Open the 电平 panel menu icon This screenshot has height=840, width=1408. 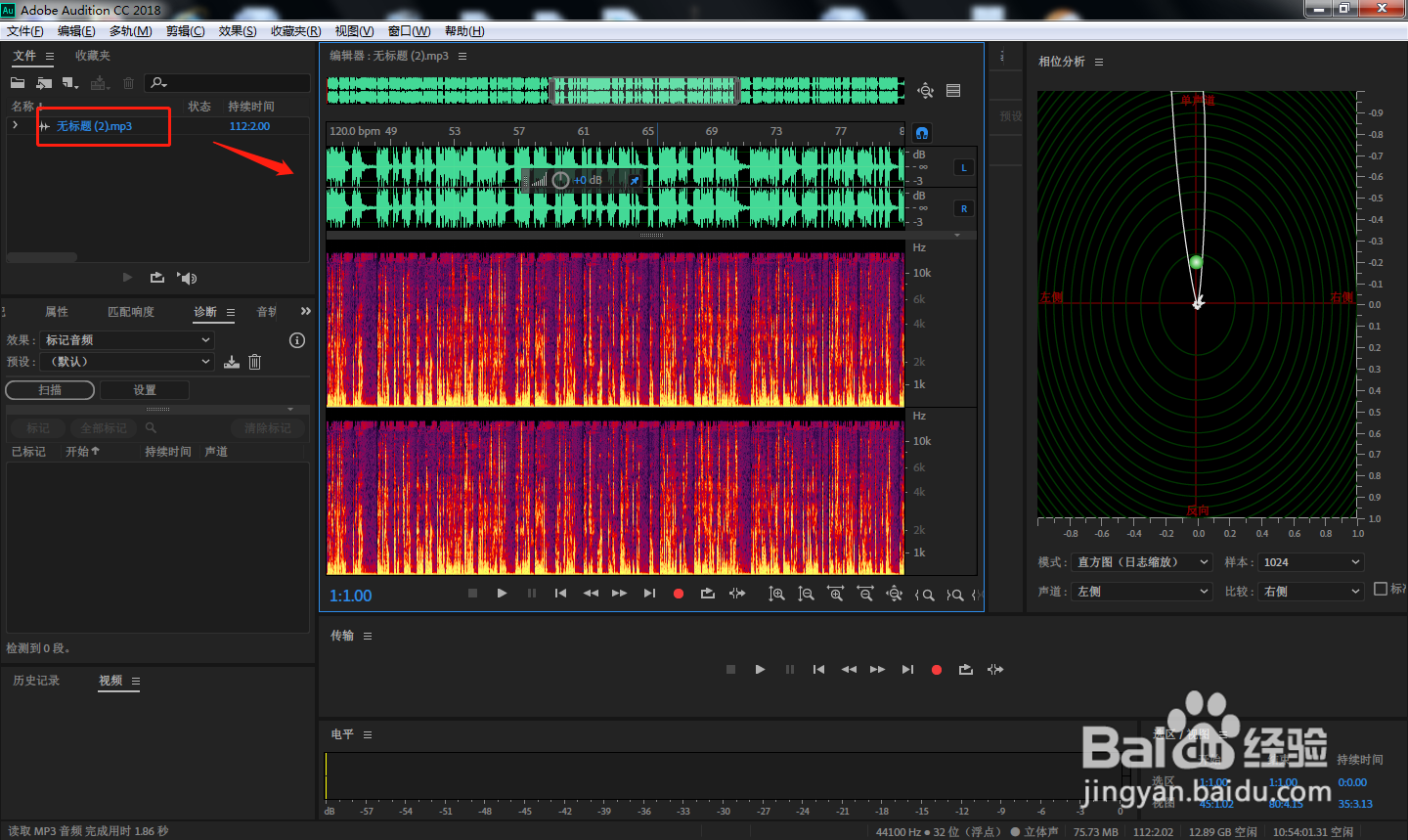368,734
